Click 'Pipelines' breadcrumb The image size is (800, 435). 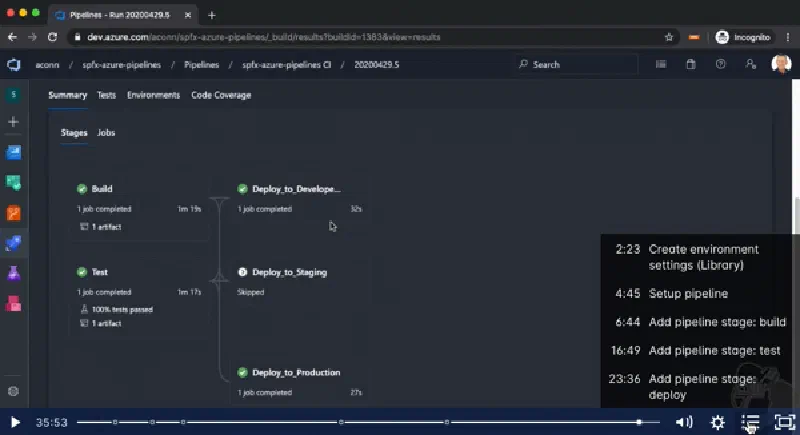pos(202,65)
